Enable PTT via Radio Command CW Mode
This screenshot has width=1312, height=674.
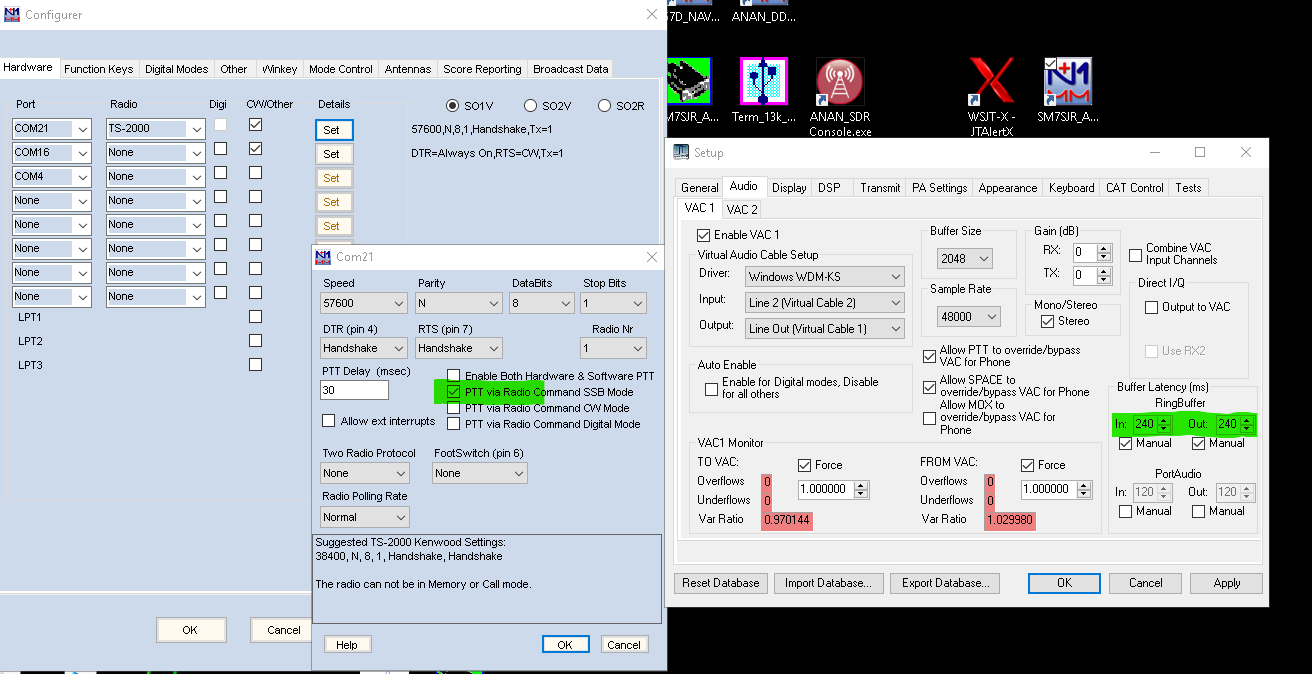pyautogui.click(x=454, y=408)
